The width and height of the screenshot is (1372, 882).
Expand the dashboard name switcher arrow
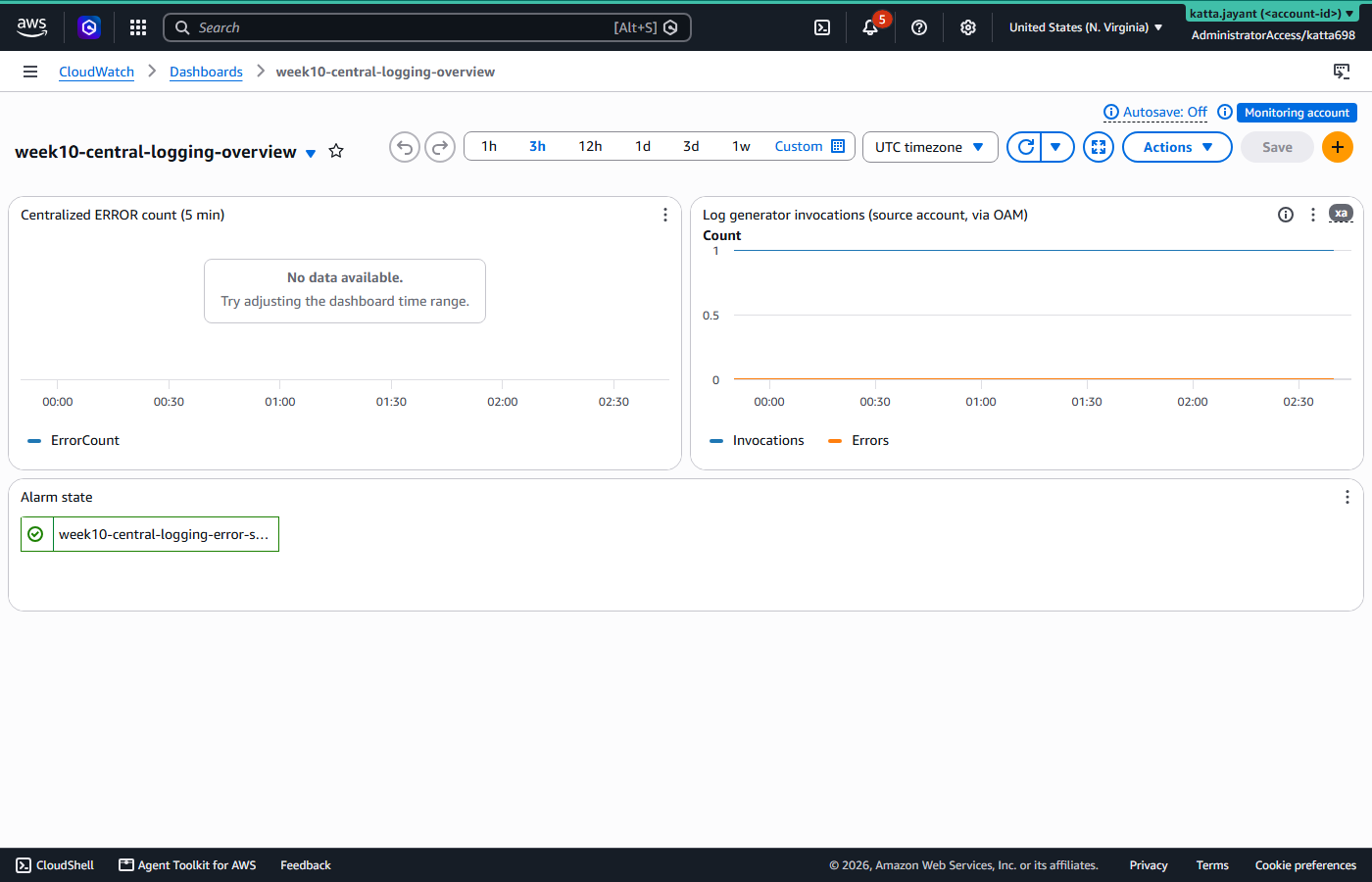[311, 153]
